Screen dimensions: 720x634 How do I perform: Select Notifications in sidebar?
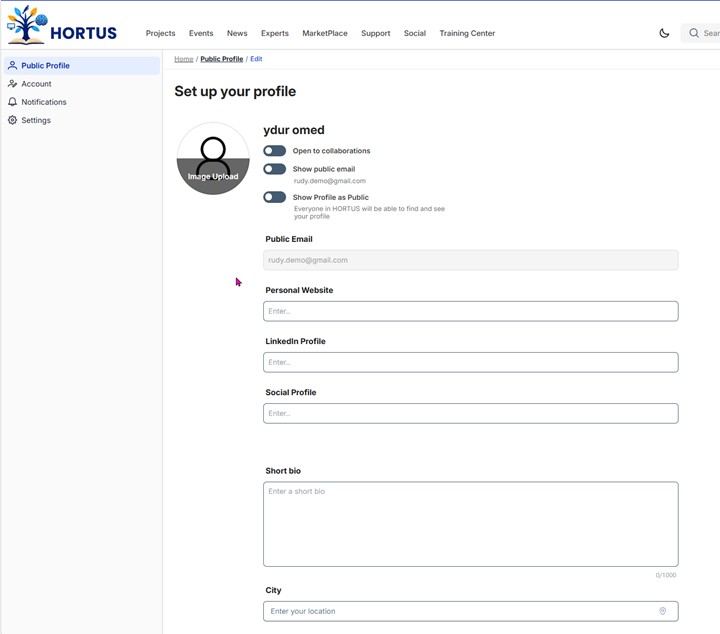pyautogui.click(x=82, y=102)
